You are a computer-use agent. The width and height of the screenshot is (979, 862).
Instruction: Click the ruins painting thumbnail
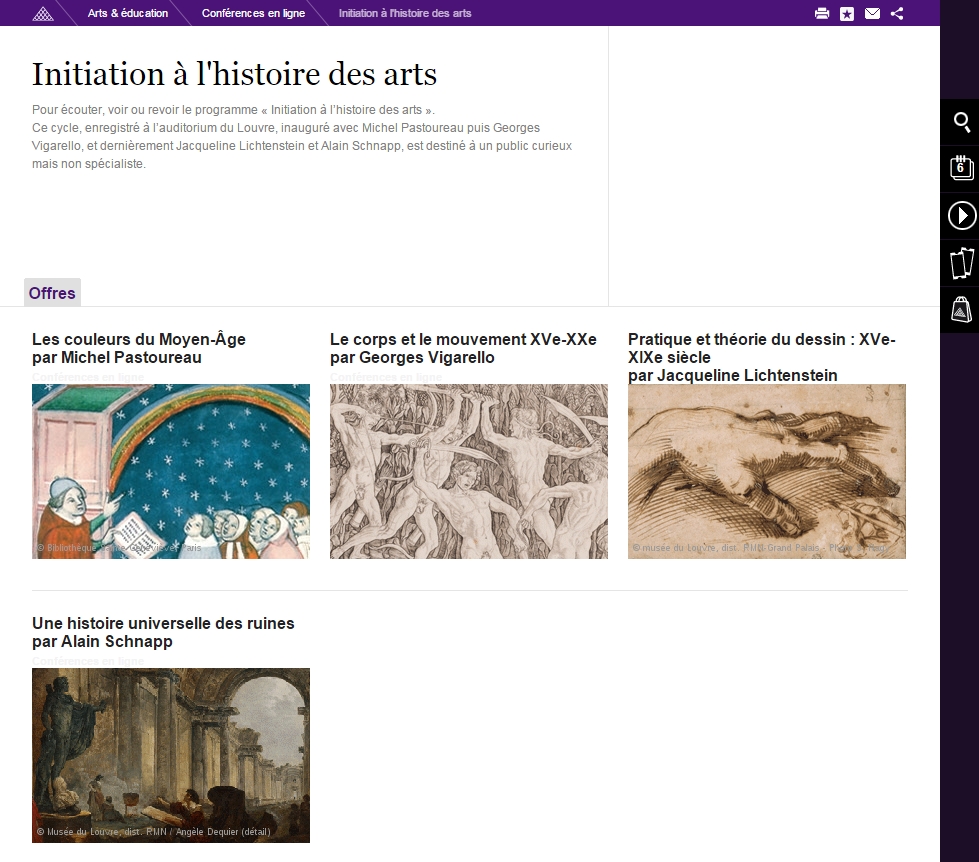click(171, 755)
